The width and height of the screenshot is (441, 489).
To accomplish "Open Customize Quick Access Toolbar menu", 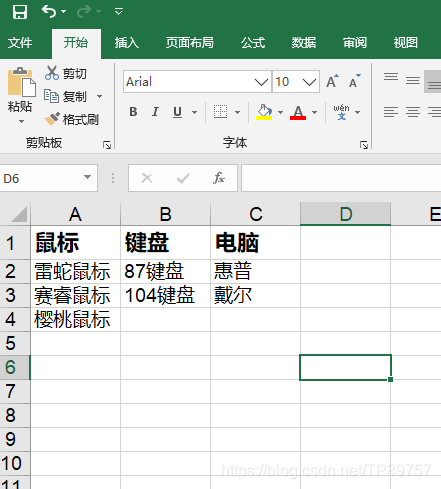I will click(x=118, y=12).
